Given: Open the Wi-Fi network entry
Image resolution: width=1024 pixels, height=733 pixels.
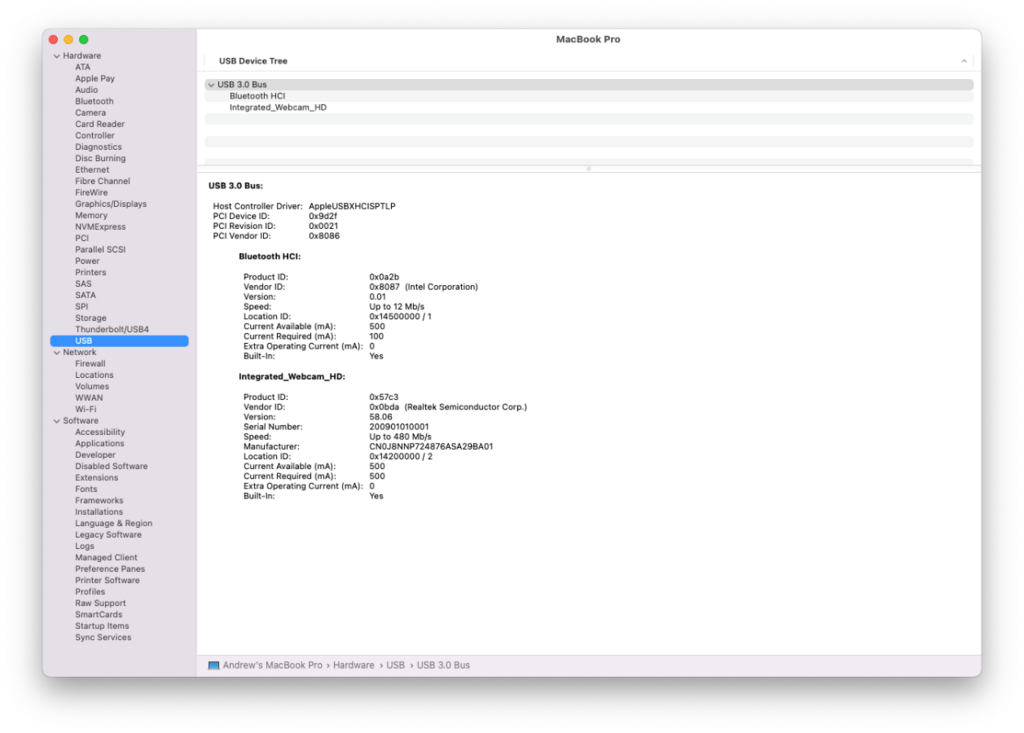Looking at the screenshot, I should click(86, 409).
